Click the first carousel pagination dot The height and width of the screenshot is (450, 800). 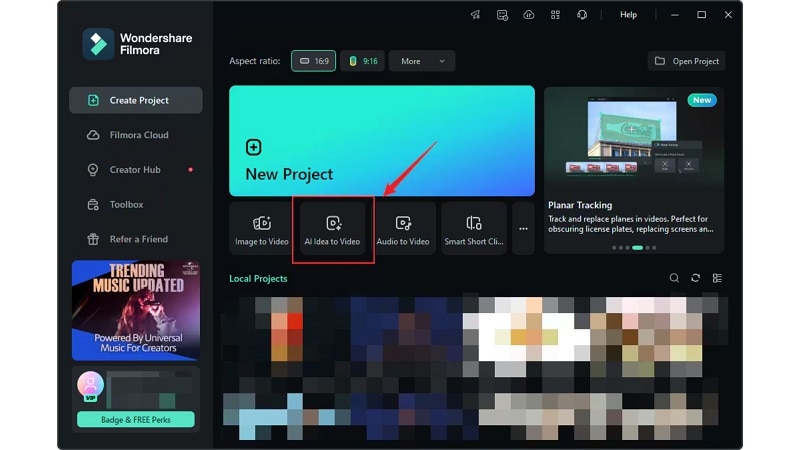tap(614, 247)
